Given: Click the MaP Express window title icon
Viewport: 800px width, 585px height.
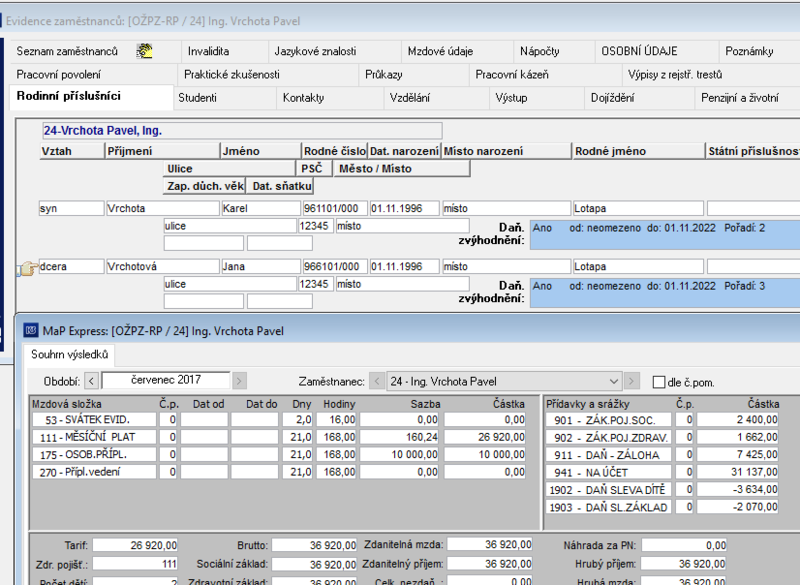Looking at the screenshot, I should coord(31,330).
